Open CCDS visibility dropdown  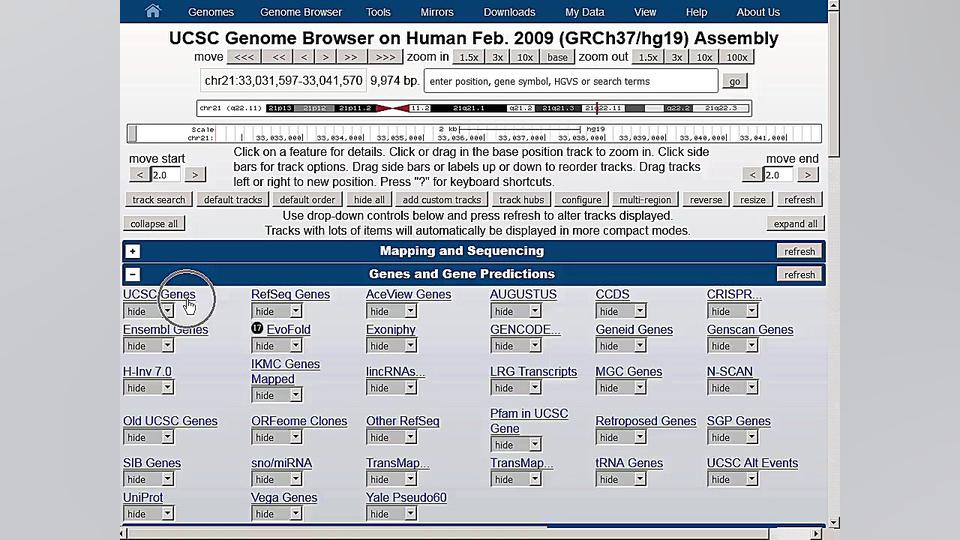pos(621,311)
